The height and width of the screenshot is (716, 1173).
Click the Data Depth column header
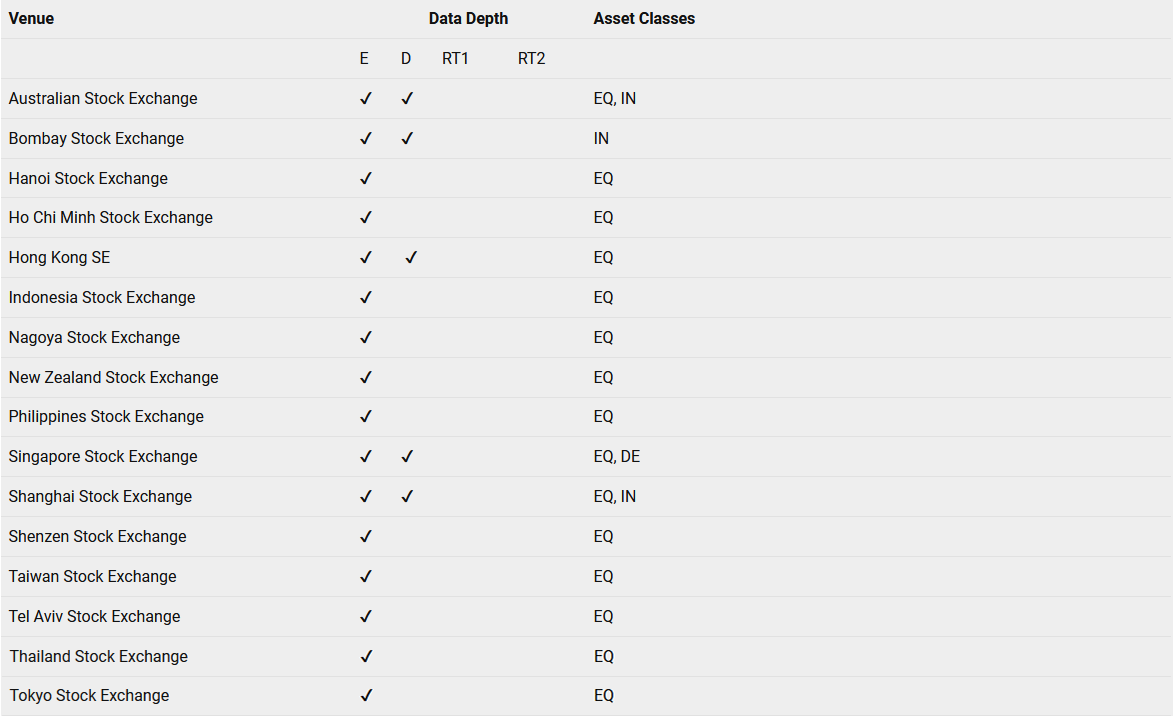click(x=468, y=19)
